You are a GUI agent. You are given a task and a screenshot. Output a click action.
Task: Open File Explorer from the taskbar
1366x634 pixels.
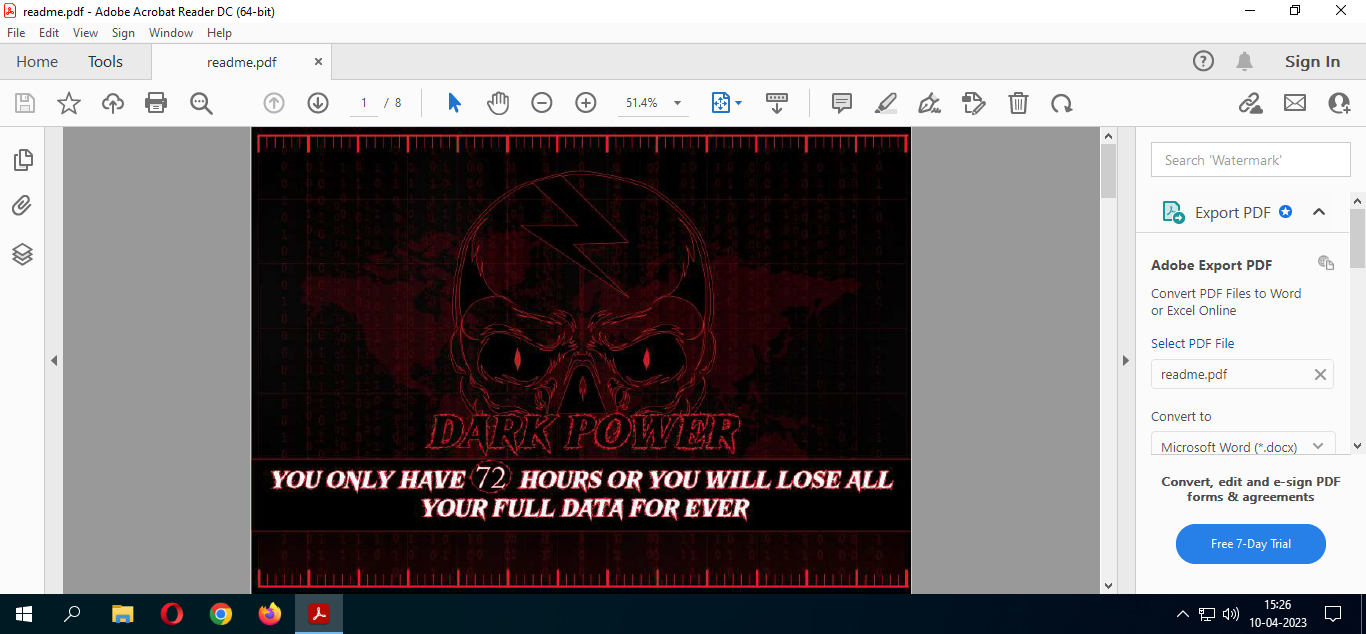(x=122, y=614)
